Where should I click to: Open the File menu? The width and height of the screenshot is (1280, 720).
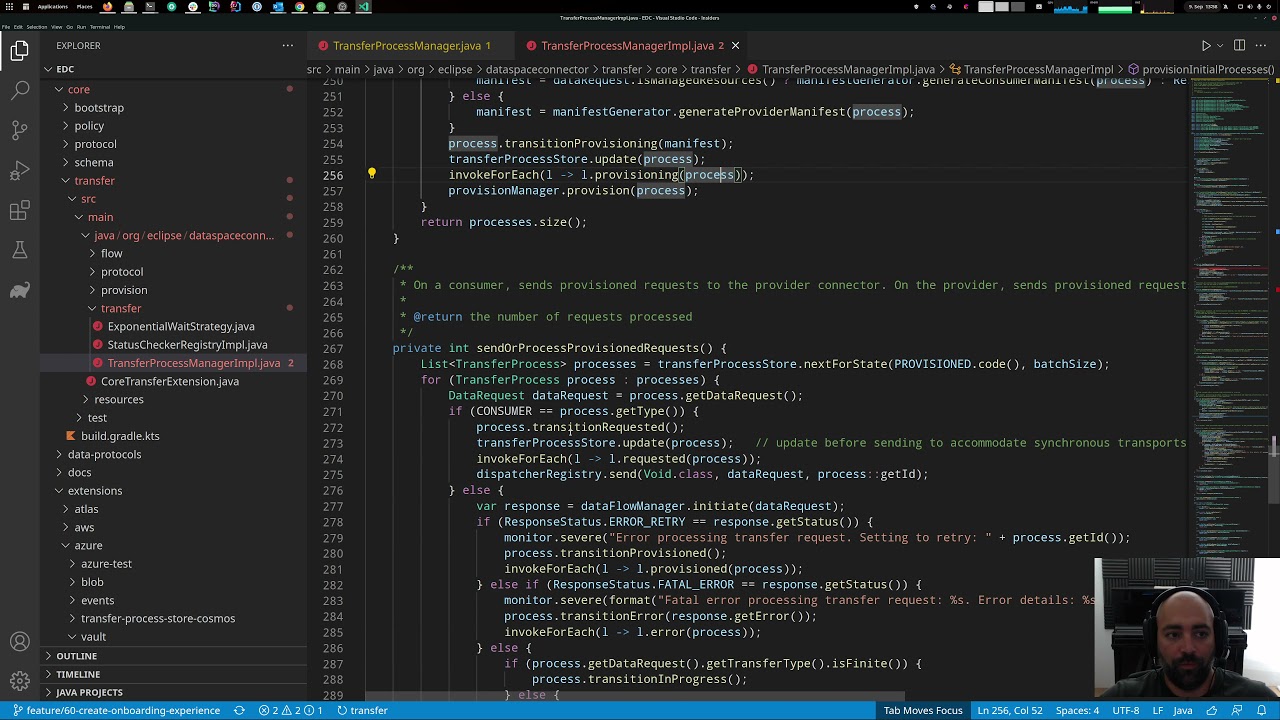[x=6, y=27]
